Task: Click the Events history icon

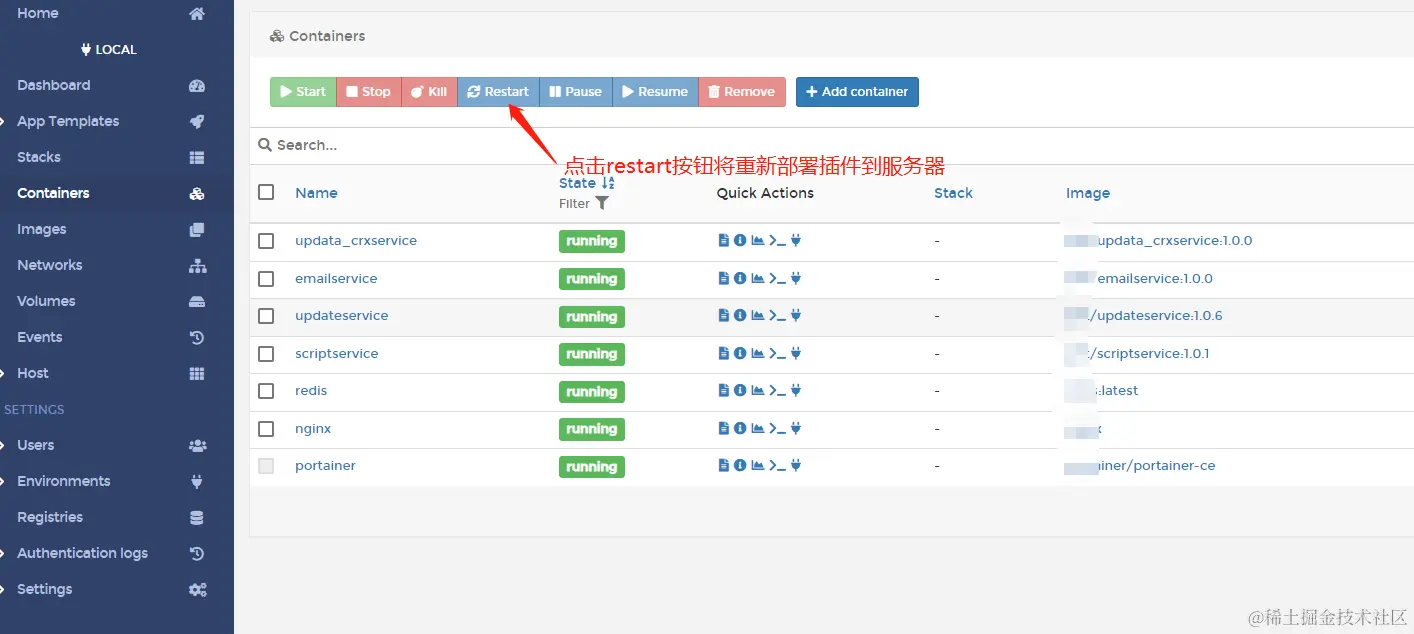Action: 197,337
